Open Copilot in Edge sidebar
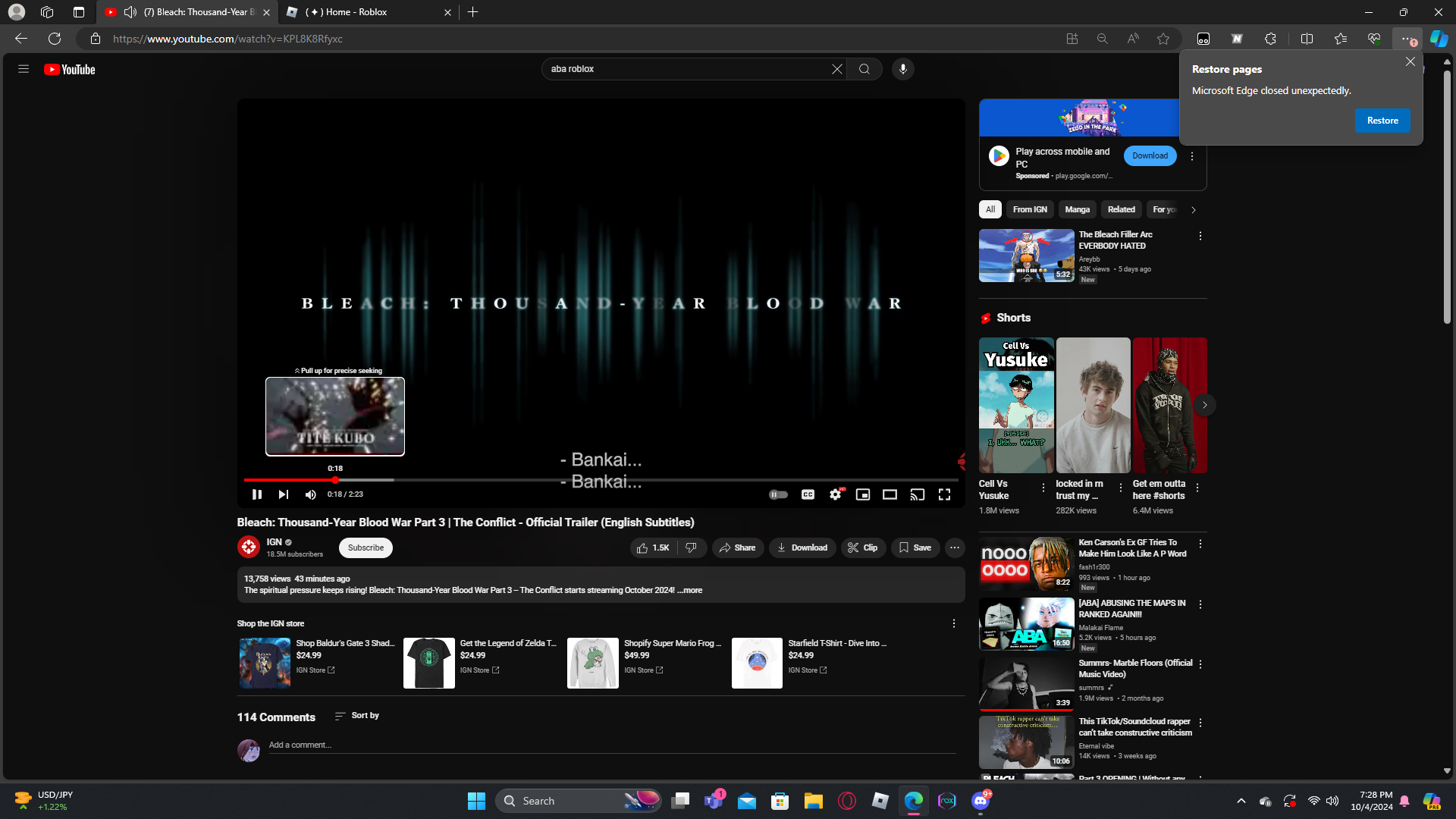Viewport: 1456px width, 819px height. [x=1439, y=39]
